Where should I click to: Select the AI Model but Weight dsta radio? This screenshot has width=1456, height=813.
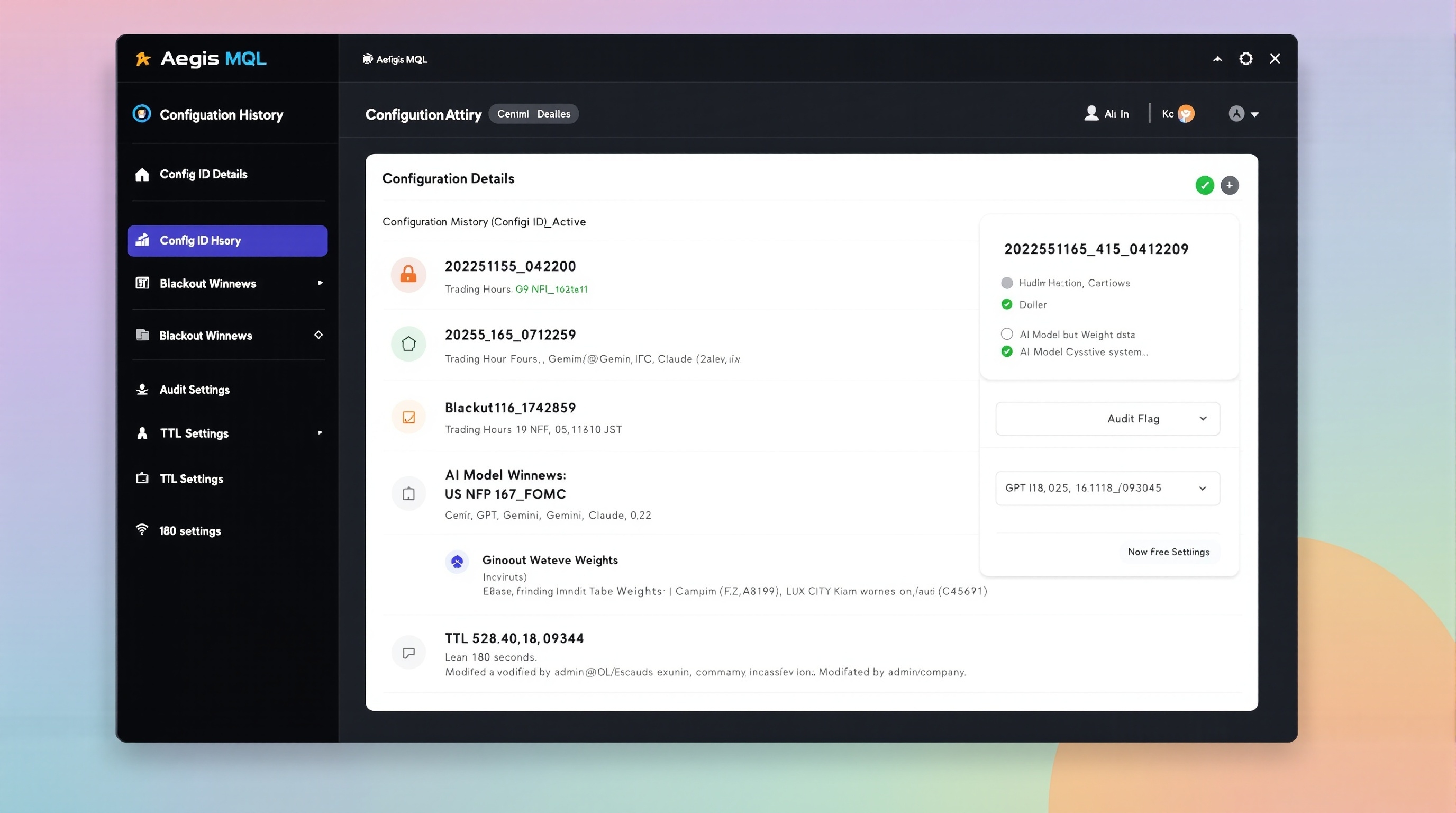(x=1007, y=334)
